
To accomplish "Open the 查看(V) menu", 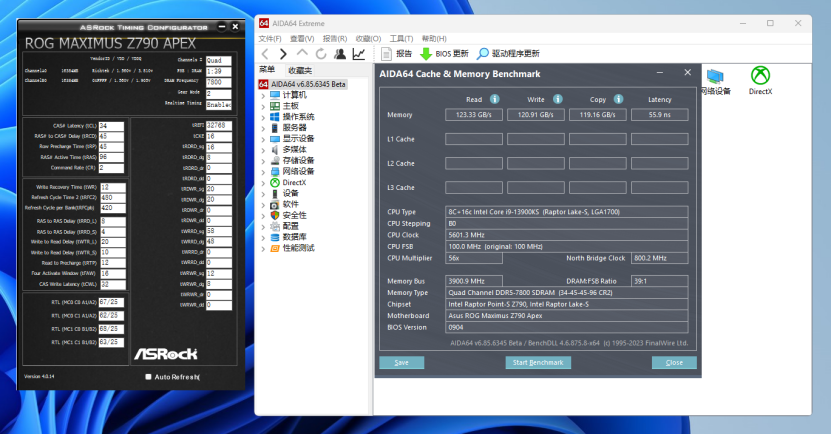I will (x=302, y=39).
